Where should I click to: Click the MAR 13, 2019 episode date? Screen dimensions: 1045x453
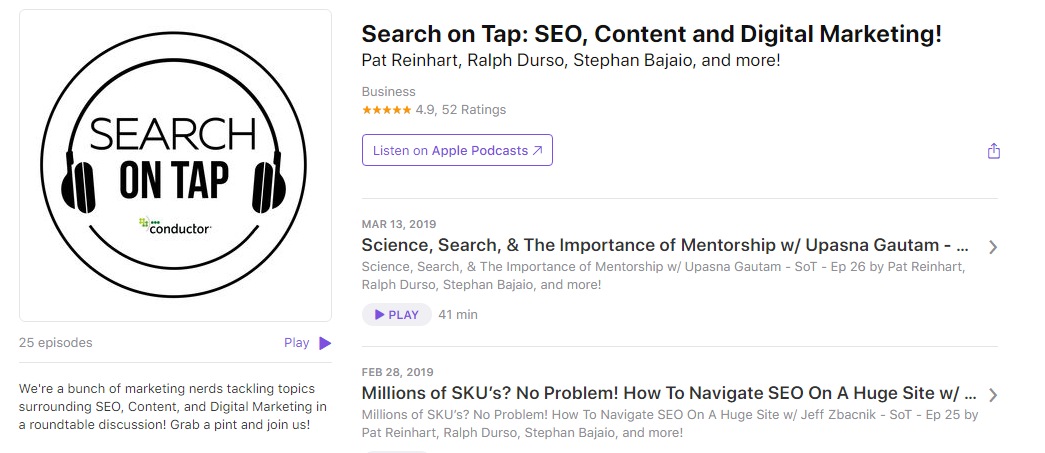pyautogui.click(x=399, y=224)
